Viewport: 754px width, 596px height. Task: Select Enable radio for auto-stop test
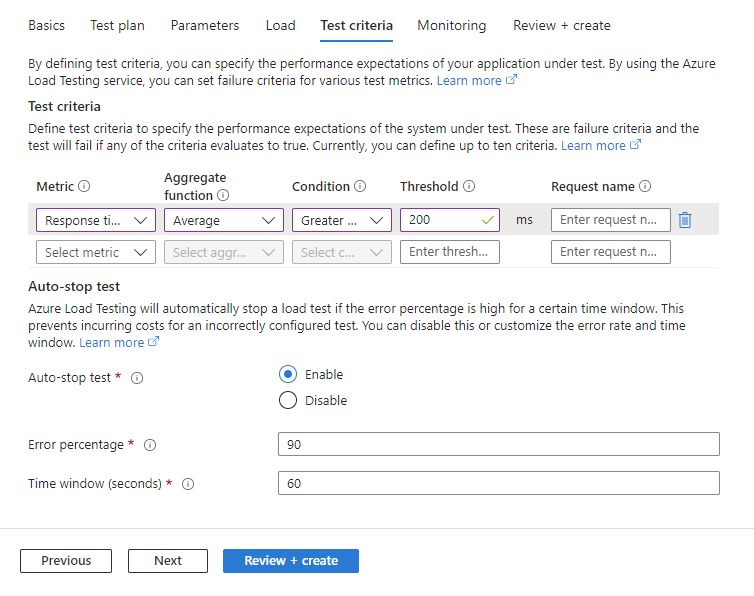(x=288, y=374)
